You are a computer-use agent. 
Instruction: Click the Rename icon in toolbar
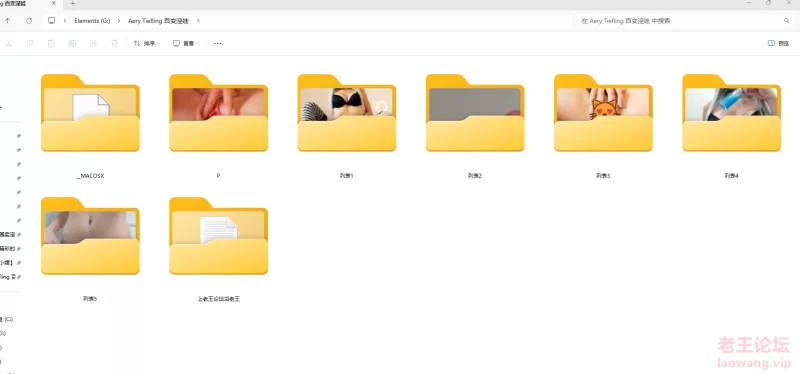coord(72,43)
